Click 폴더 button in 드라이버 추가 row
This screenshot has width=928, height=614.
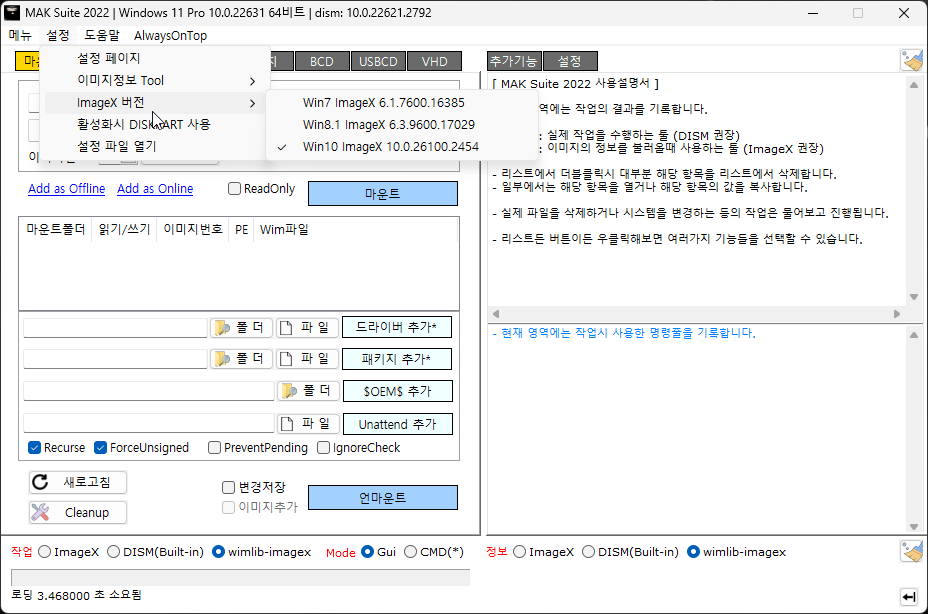pos(241,327)
